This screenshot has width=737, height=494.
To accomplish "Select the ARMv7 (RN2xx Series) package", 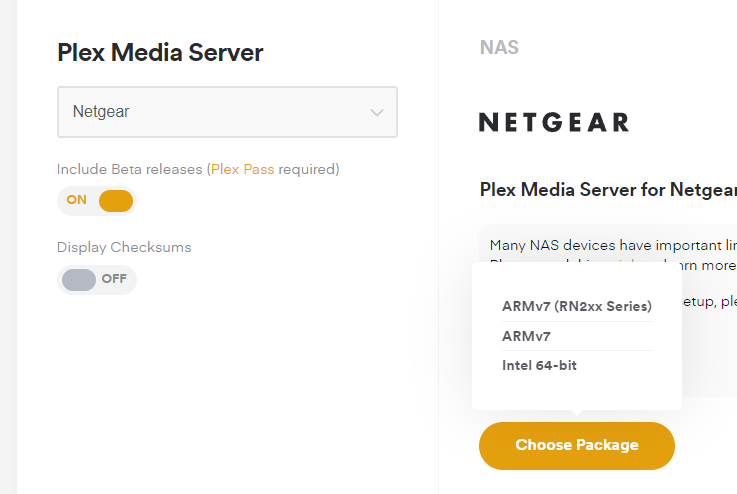I will [576, 306].
